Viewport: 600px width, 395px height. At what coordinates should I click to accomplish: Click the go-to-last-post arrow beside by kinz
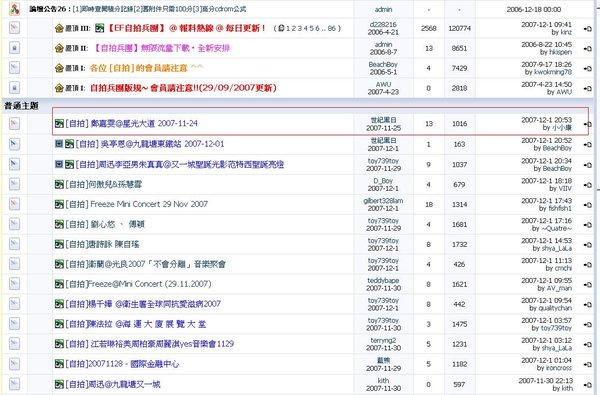587,29
